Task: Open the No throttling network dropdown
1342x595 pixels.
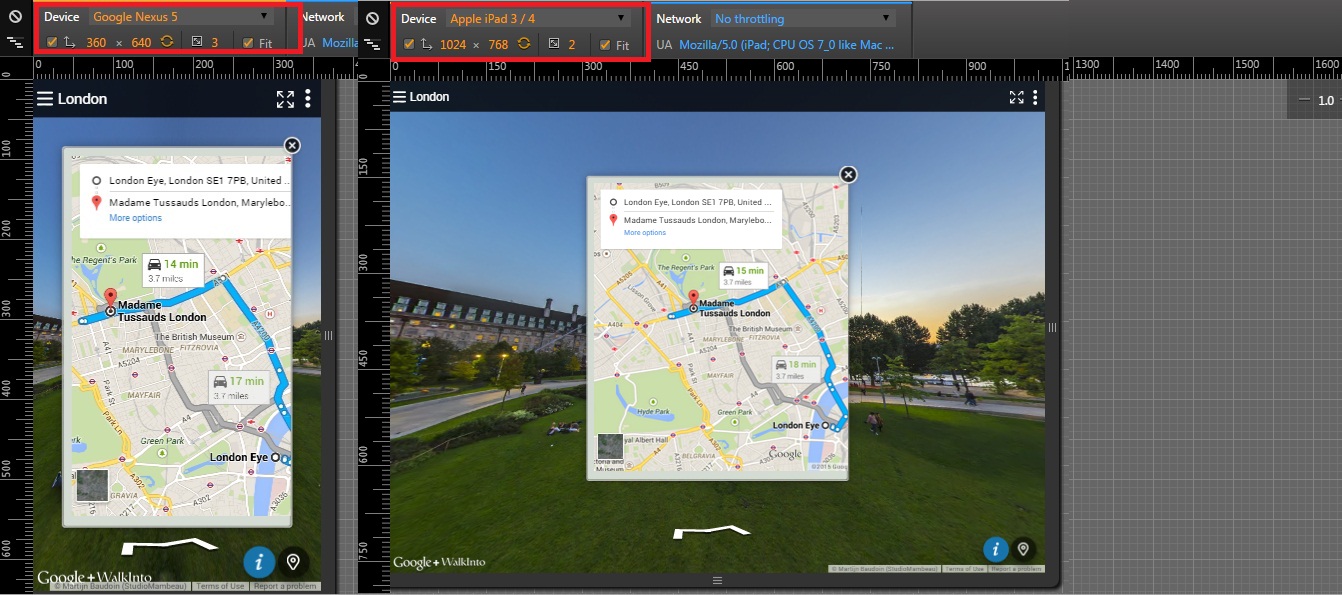Action: (x=802, y=19)
